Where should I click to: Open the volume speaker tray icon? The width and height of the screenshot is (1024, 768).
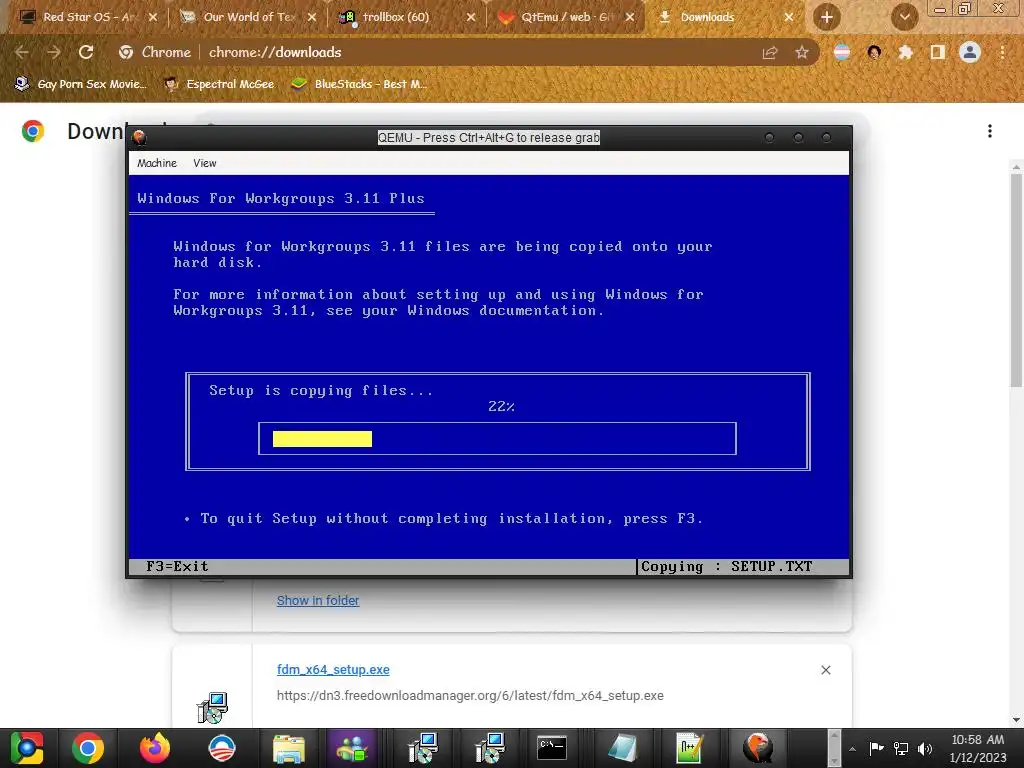[x=925, y=748]
